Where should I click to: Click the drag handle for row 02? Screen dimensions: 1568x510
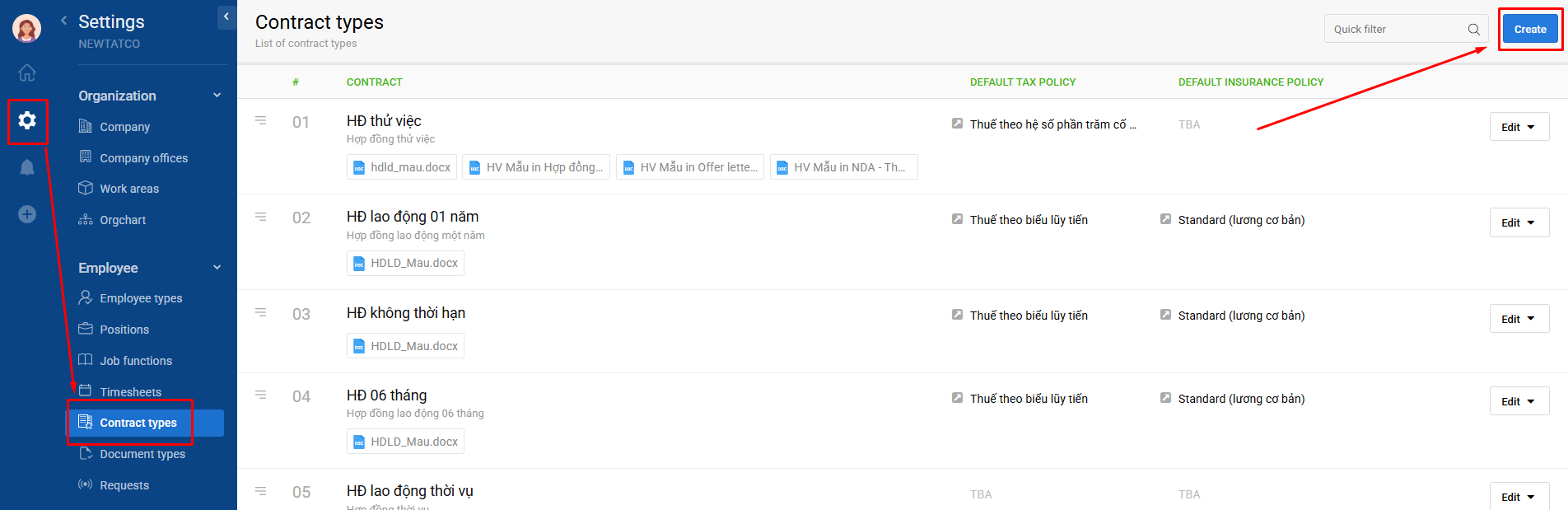click(x=261, y=217)
